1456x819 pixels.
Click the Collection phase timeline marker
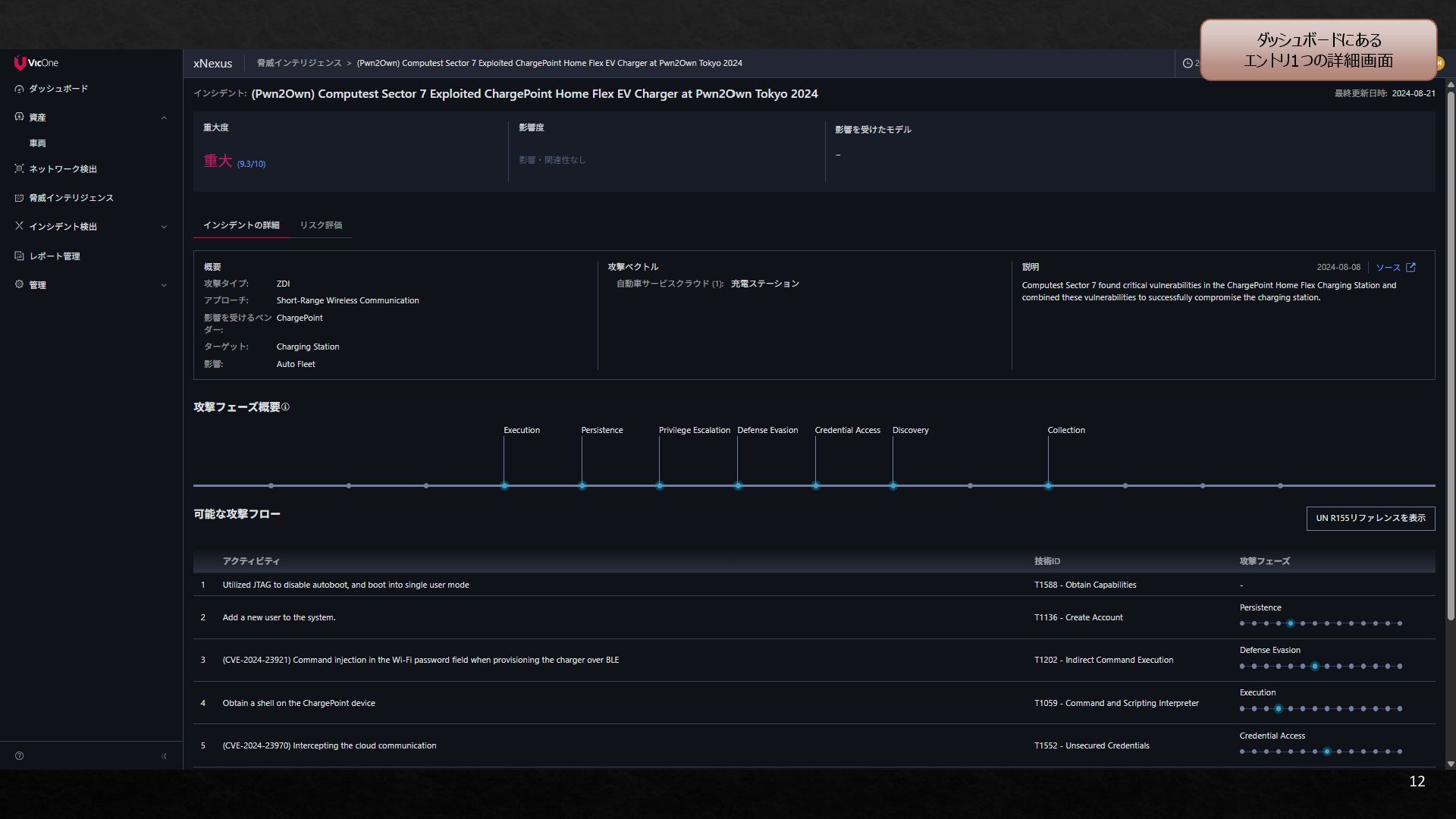coord(1048,485)
